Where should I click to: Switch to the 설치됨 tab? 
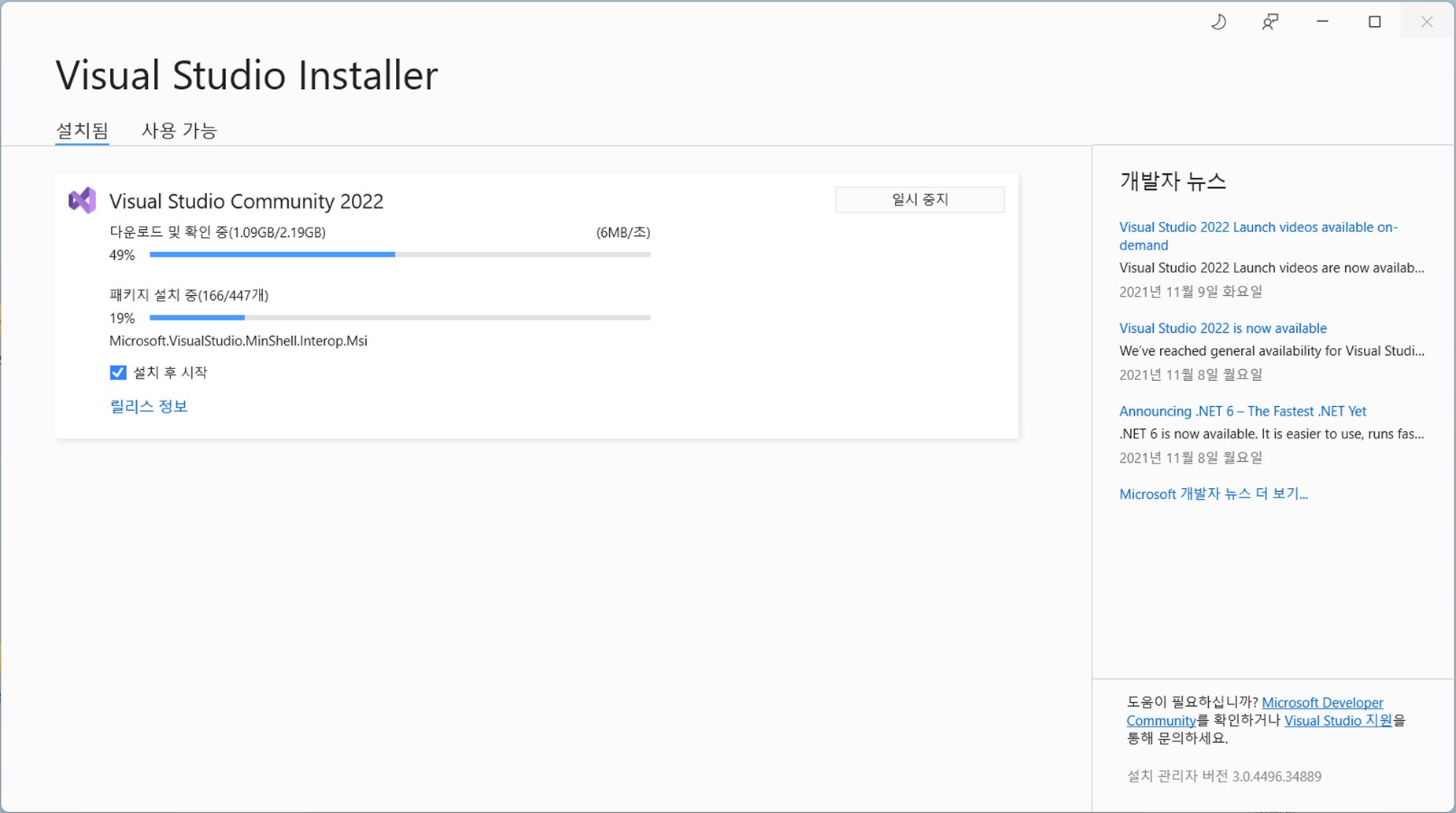(82, 131)
